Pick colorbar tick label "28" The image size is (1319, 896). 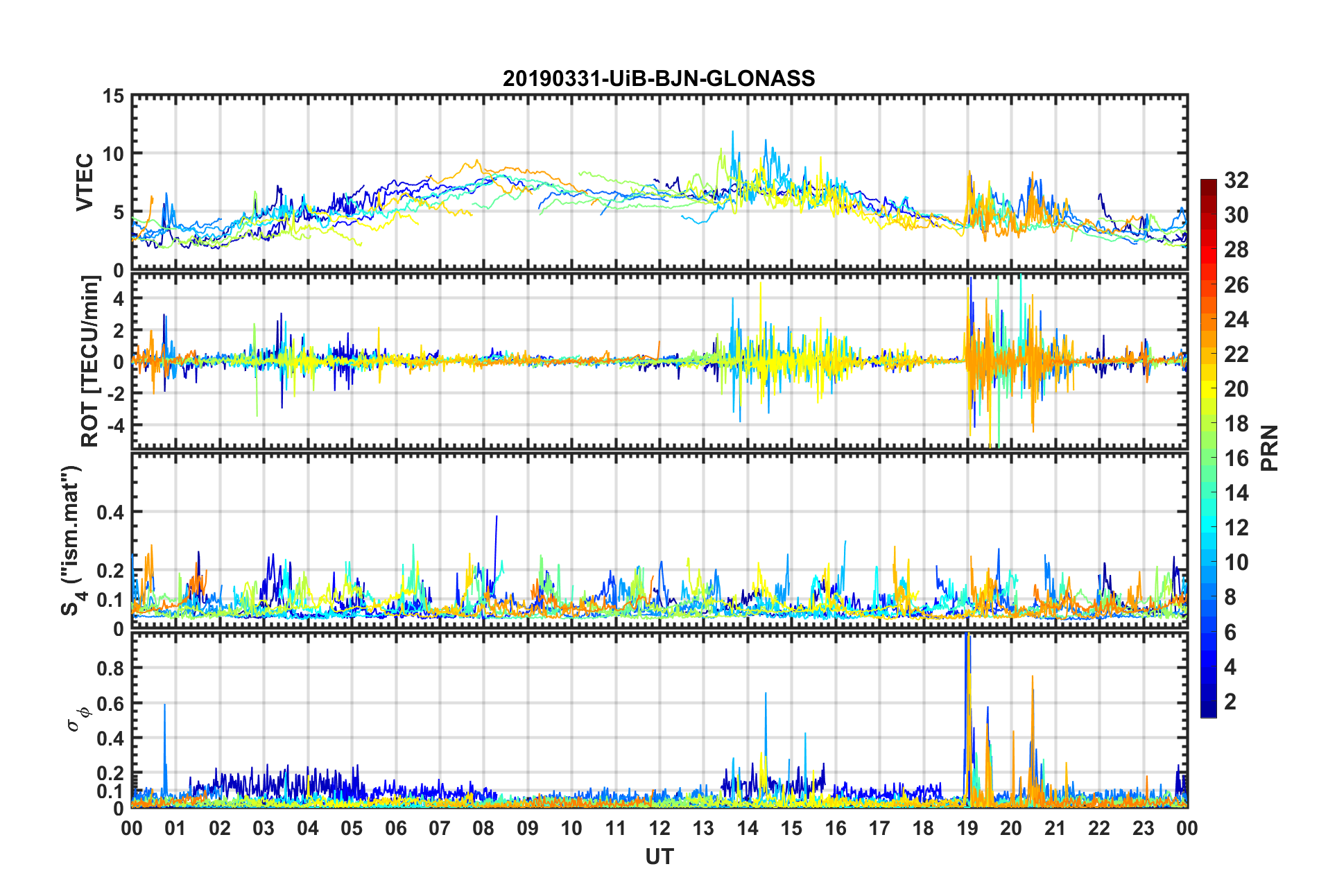1236,250
